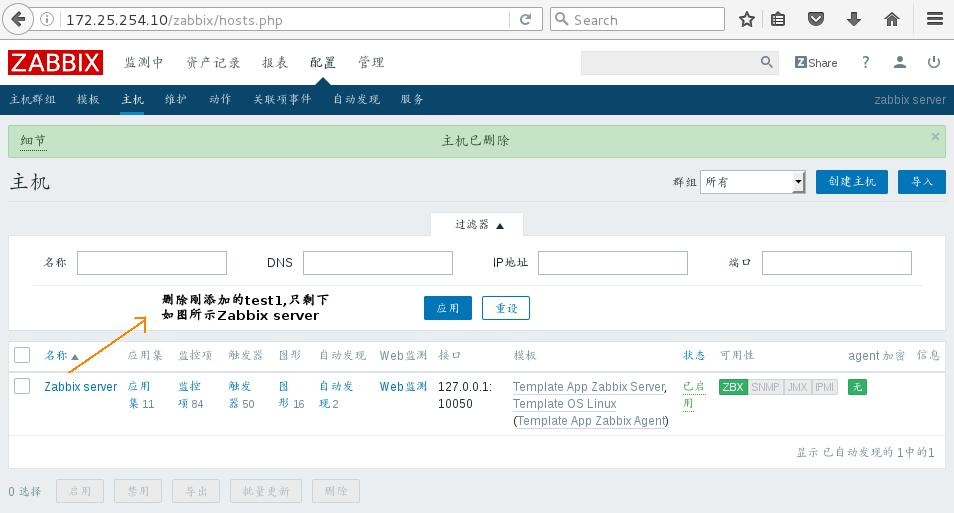Open 自动发现 2 link
Viewport: 954px width, 513px height.
(x=336, y=395)
